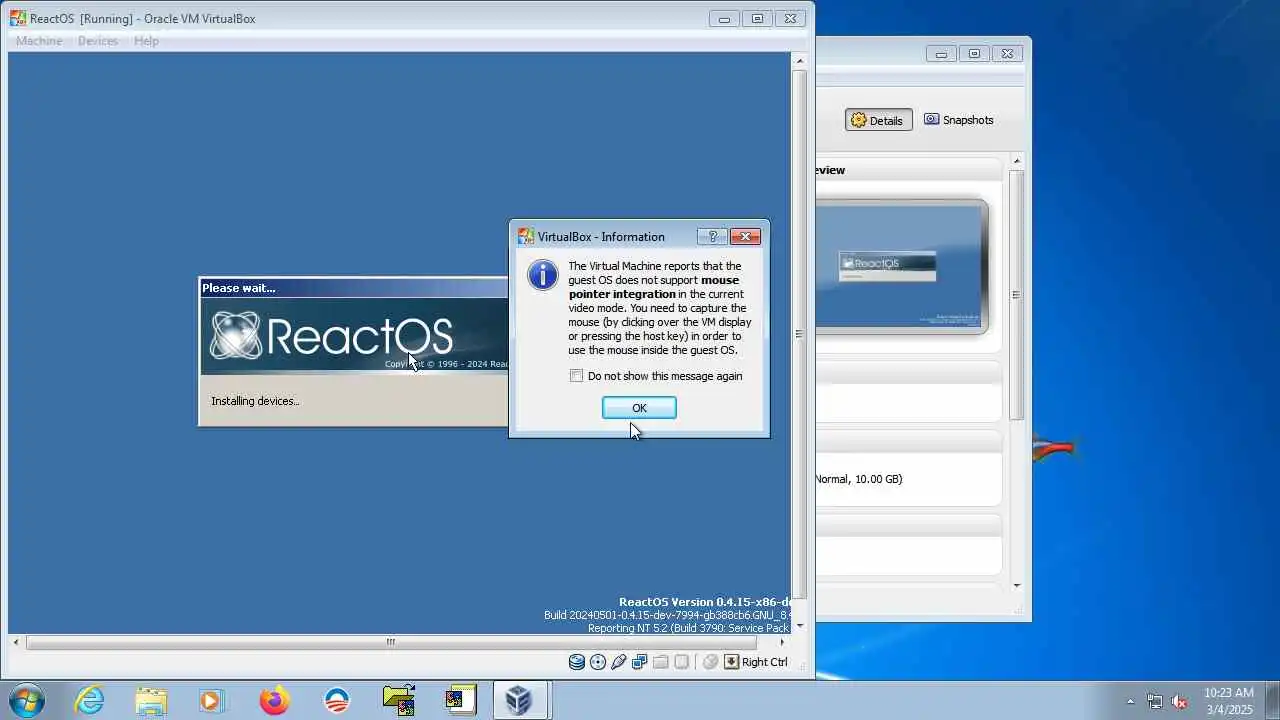1280x720 pixels.
Task: Click the Manager details pane scrollbar up arrow
Action: tap(1017, 161)
